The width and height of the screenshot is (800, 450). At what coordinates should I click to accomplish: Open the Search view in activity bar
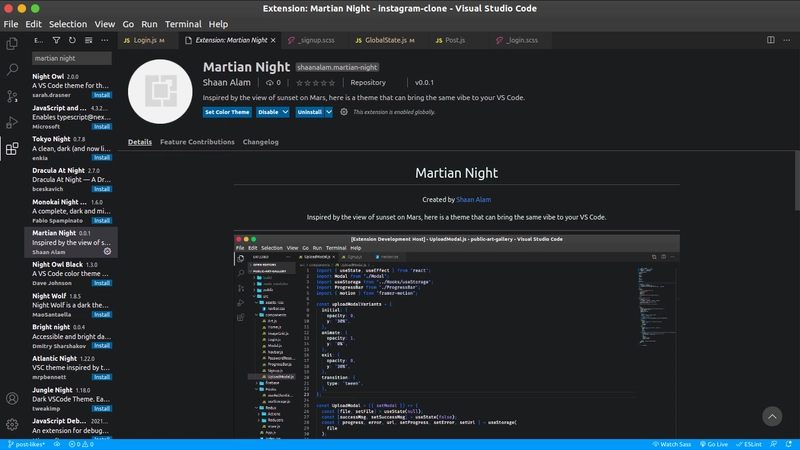tap(12, 69)
